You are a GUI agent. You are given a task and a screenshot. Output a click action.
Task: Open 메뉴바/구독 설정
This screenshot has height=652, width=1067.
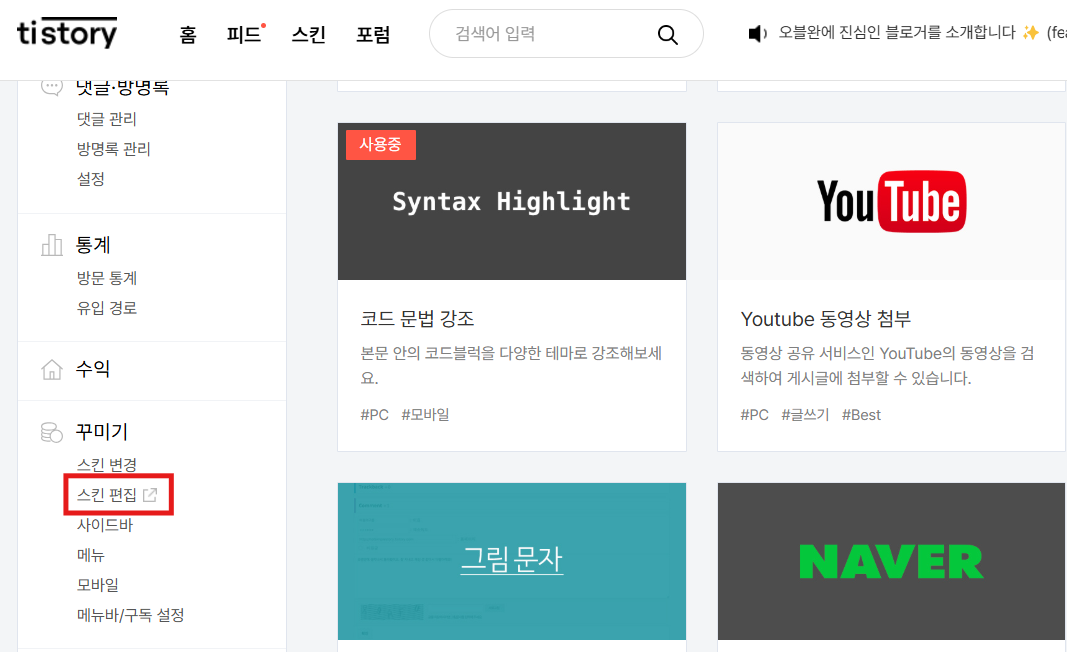(131, 615)
